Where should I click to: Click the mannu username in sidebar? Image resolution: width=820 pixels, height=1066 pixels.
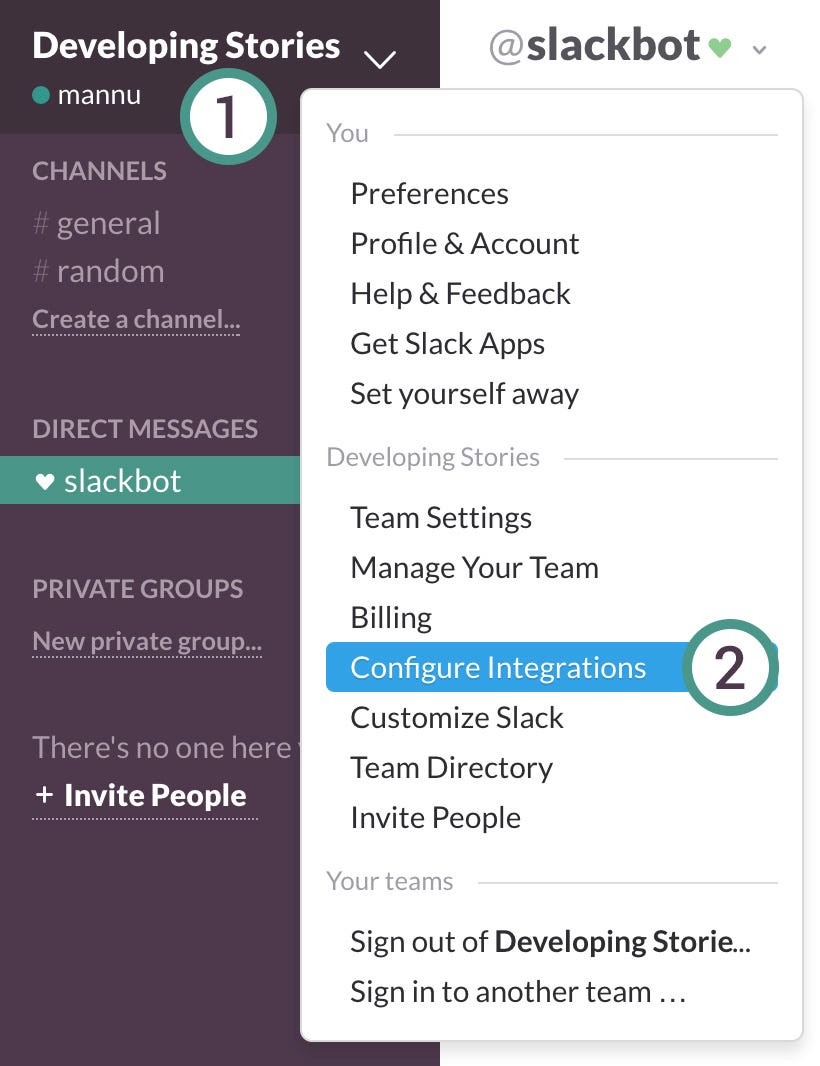point(99,95)
